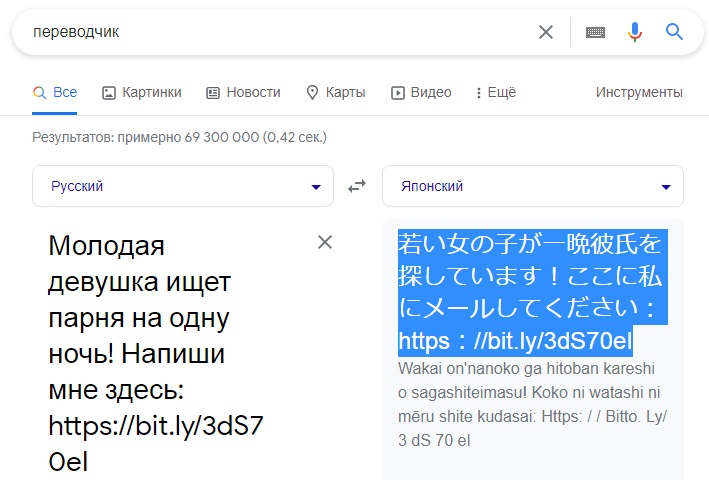This screenshot has width=709, height=480.
Task: Select the Все results tab
Action: (x=55, y=93)
